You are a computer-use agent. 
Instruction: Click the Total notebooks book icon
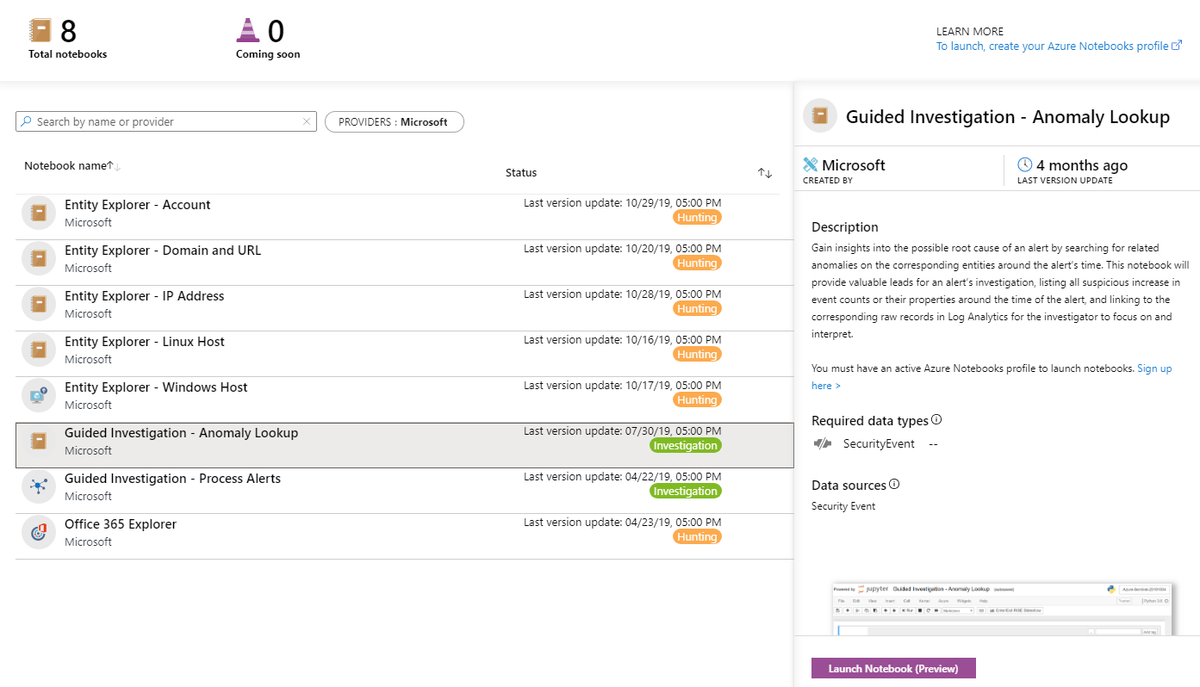[x=42, y=31]
